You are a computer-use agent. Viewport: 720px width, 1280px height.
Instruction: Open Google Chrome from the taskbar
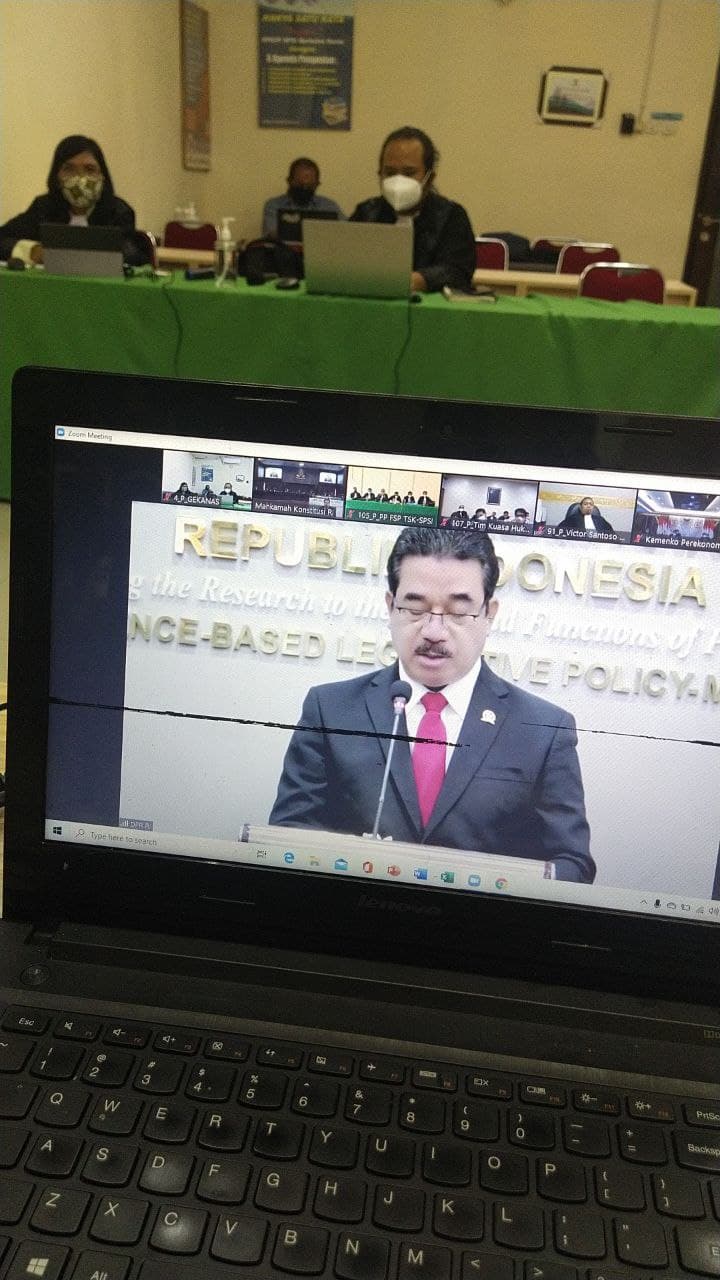point(500,882)
